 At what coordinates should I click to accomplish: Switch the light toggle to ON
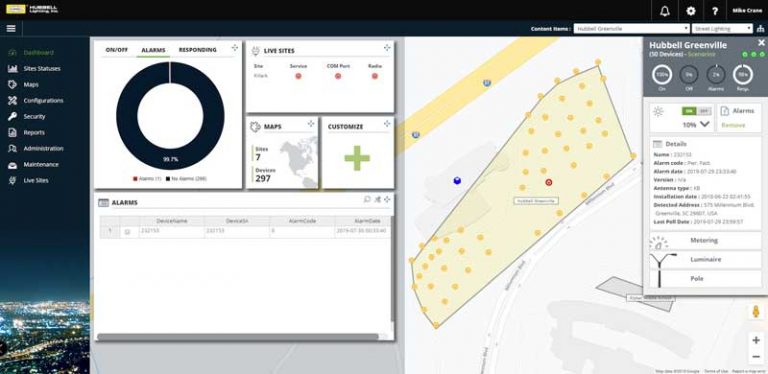pos(689,111)
